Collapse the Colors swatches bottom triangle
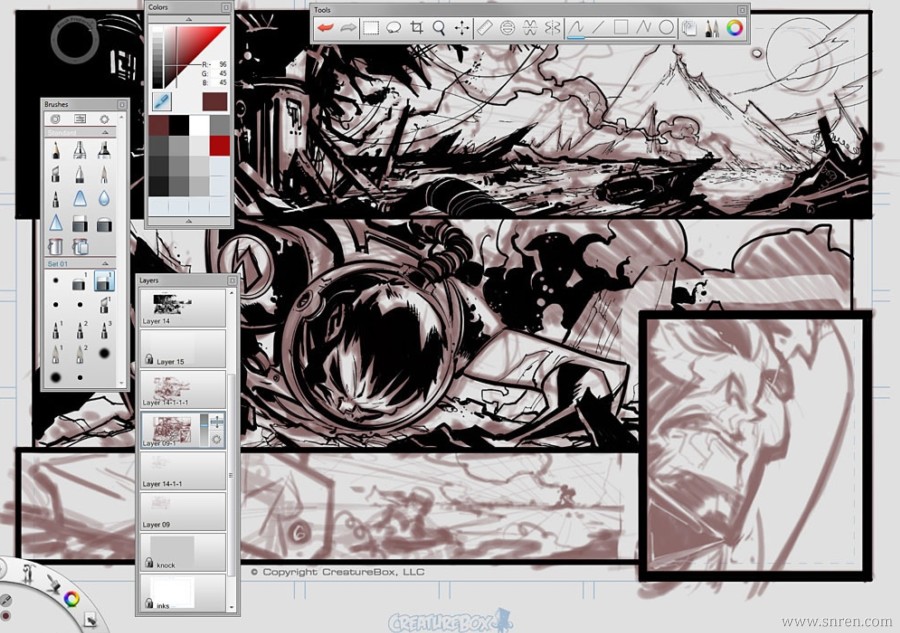This screenshot has height=633, width=900. tap(188, 221)
